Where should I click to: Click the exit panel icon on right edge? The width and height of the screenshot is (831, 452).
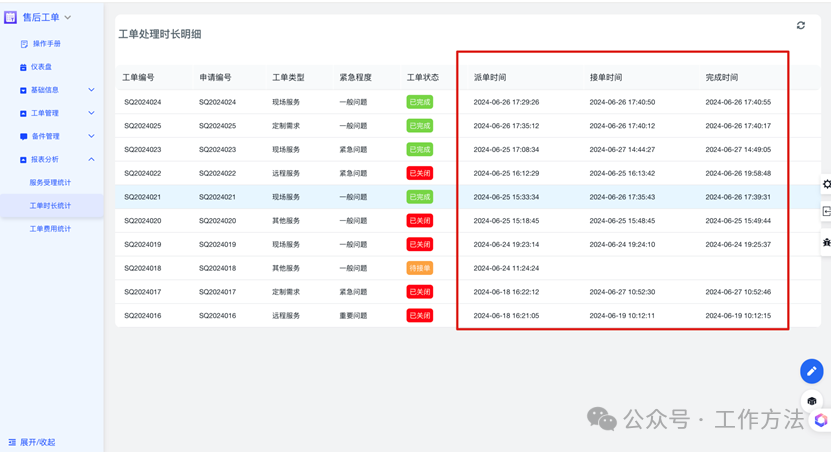coord(827,212)
